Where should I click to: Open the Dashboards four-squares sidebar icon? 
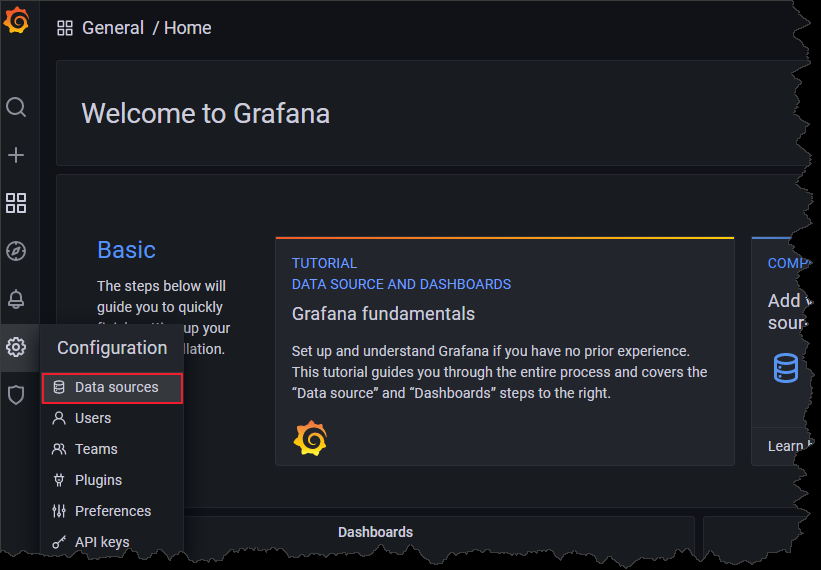tap(16, 203)
